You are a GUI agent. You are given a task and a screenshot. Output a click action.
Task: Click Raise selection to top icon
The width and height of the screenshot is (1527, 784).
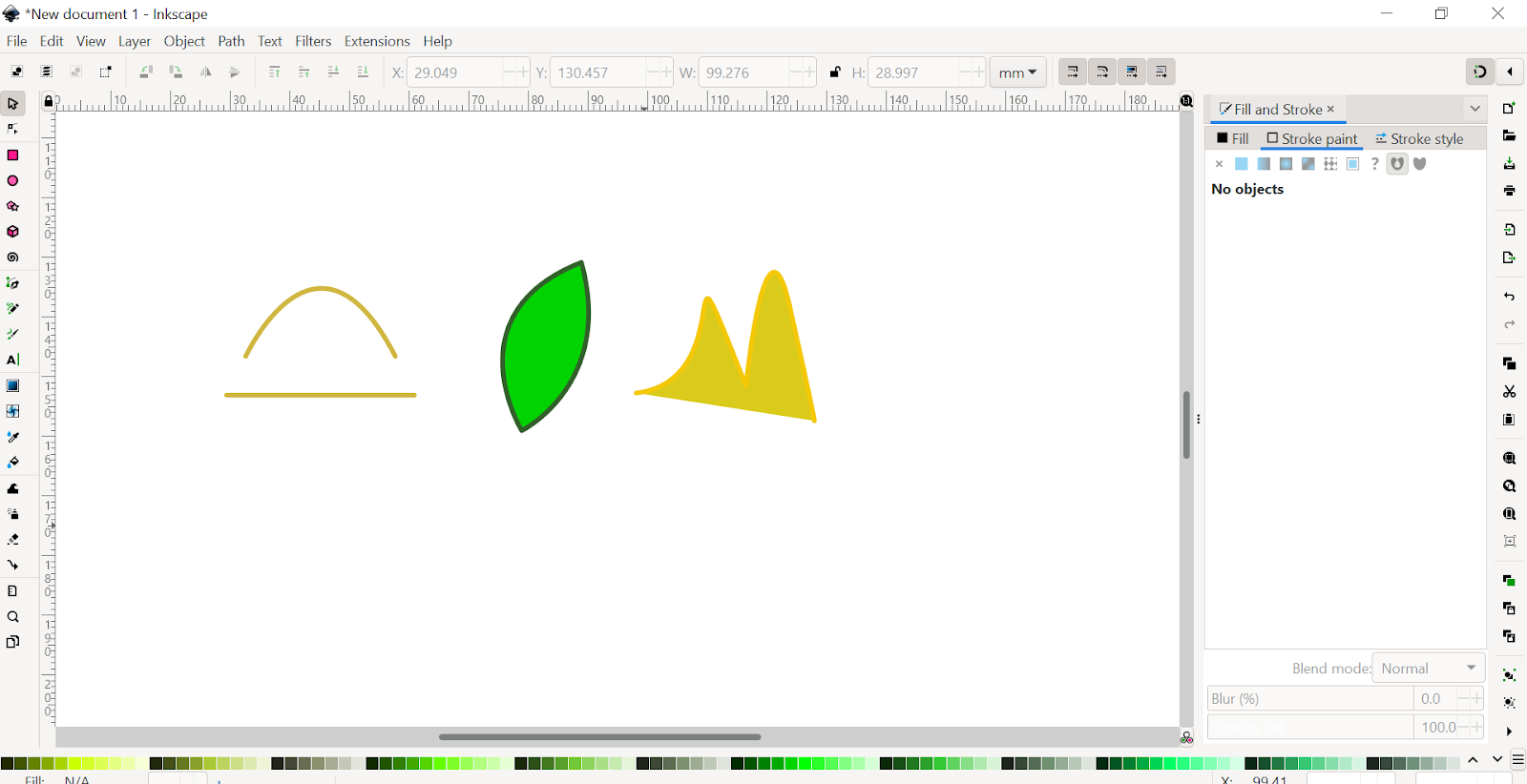(x=275, y=72)
